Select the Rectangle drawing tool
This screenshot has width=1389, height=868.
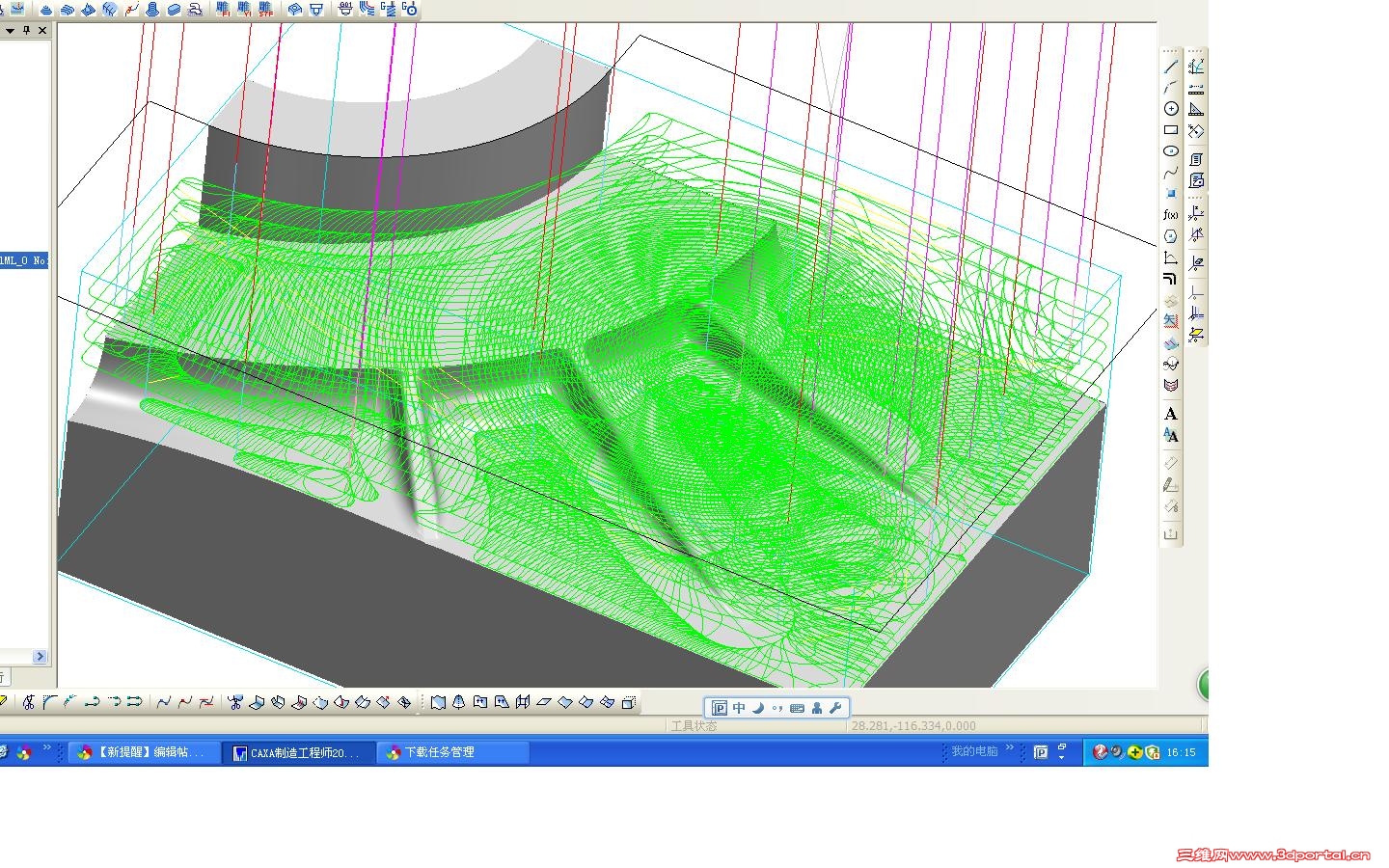[1171, 130]
